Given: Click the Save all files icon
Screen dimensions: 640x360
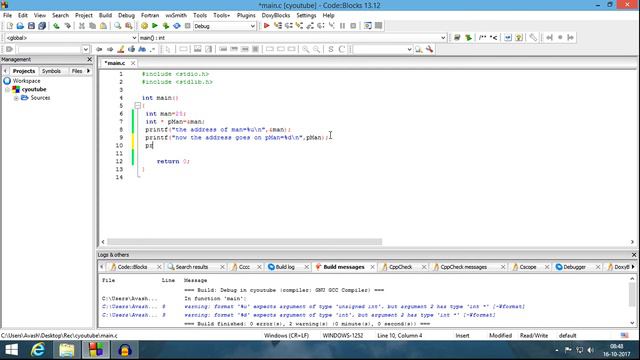Looking at the screenshot, I should click(x=42, y=26).
